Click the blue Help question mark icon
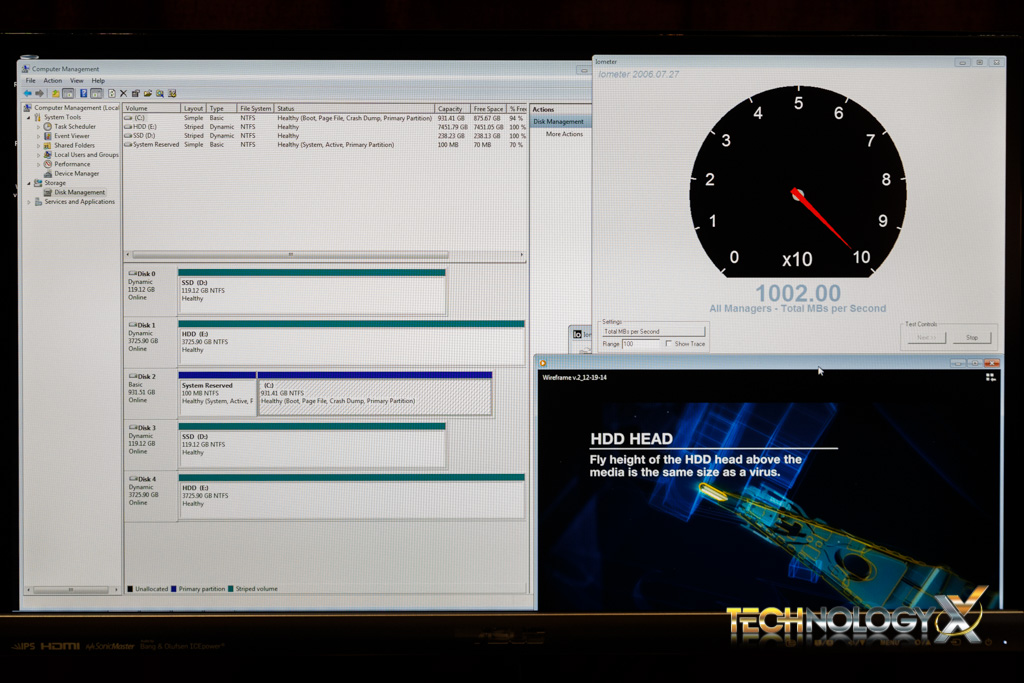Screen dimensions: 1024x683 point(84,93)
